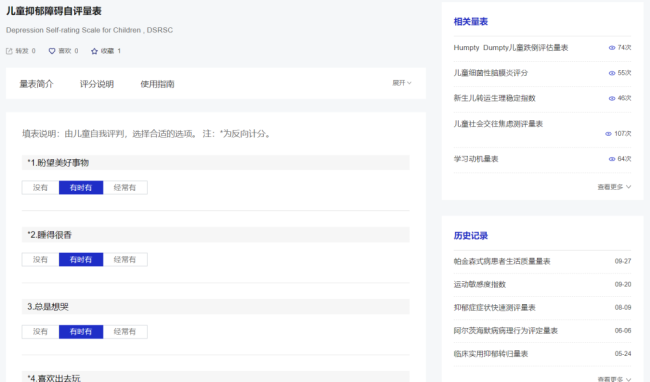Select 没有 for question 1 盼望美好事物

click(x=40, y=188)
